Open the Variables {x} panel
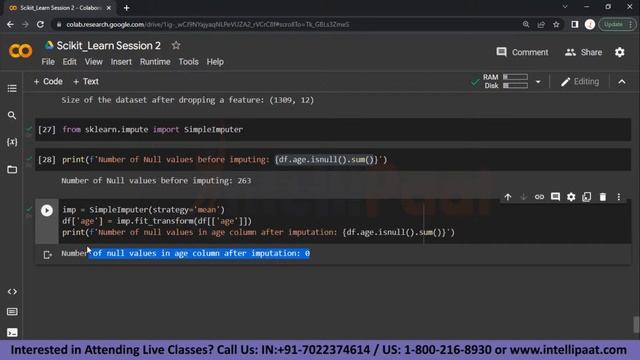Screen dimensions: 640x360 point(12,142)
